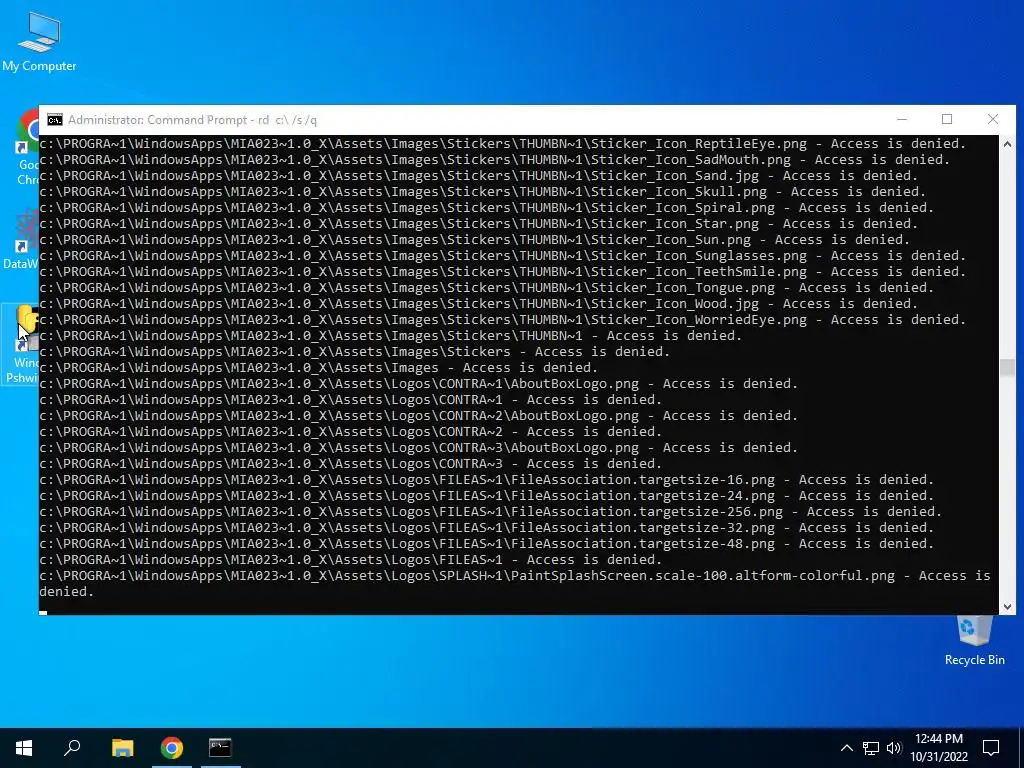Click the FileAssociation.targetsize-256.png line
The height and width of the screenshot is (768, 1024).
(490, 511)
